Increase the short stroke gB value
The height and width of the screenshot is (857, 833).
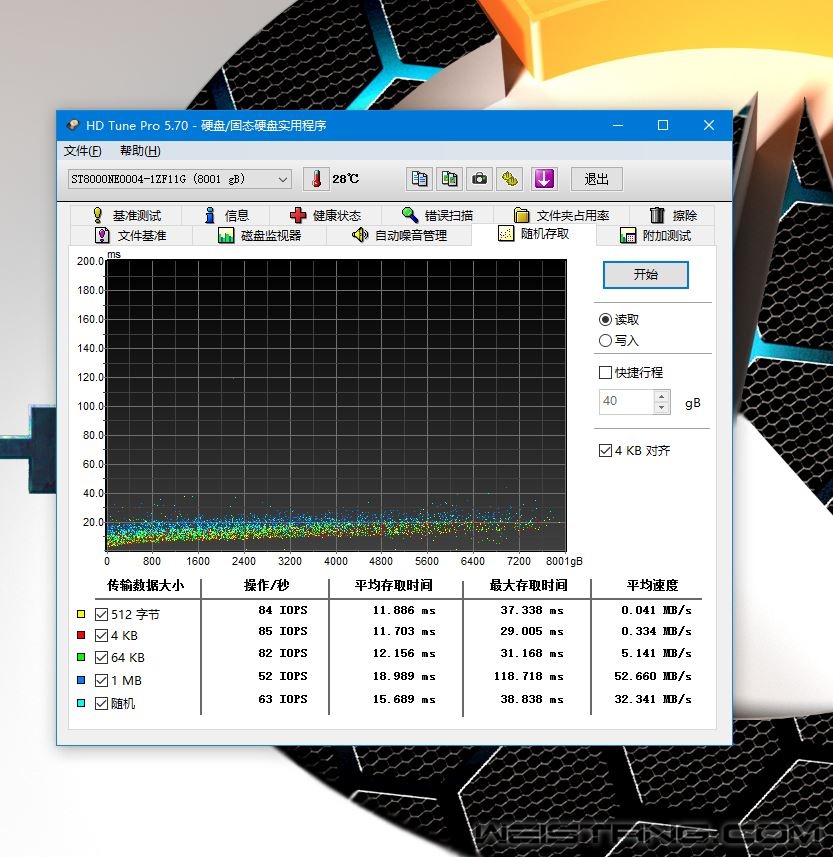tap(662, 396)
